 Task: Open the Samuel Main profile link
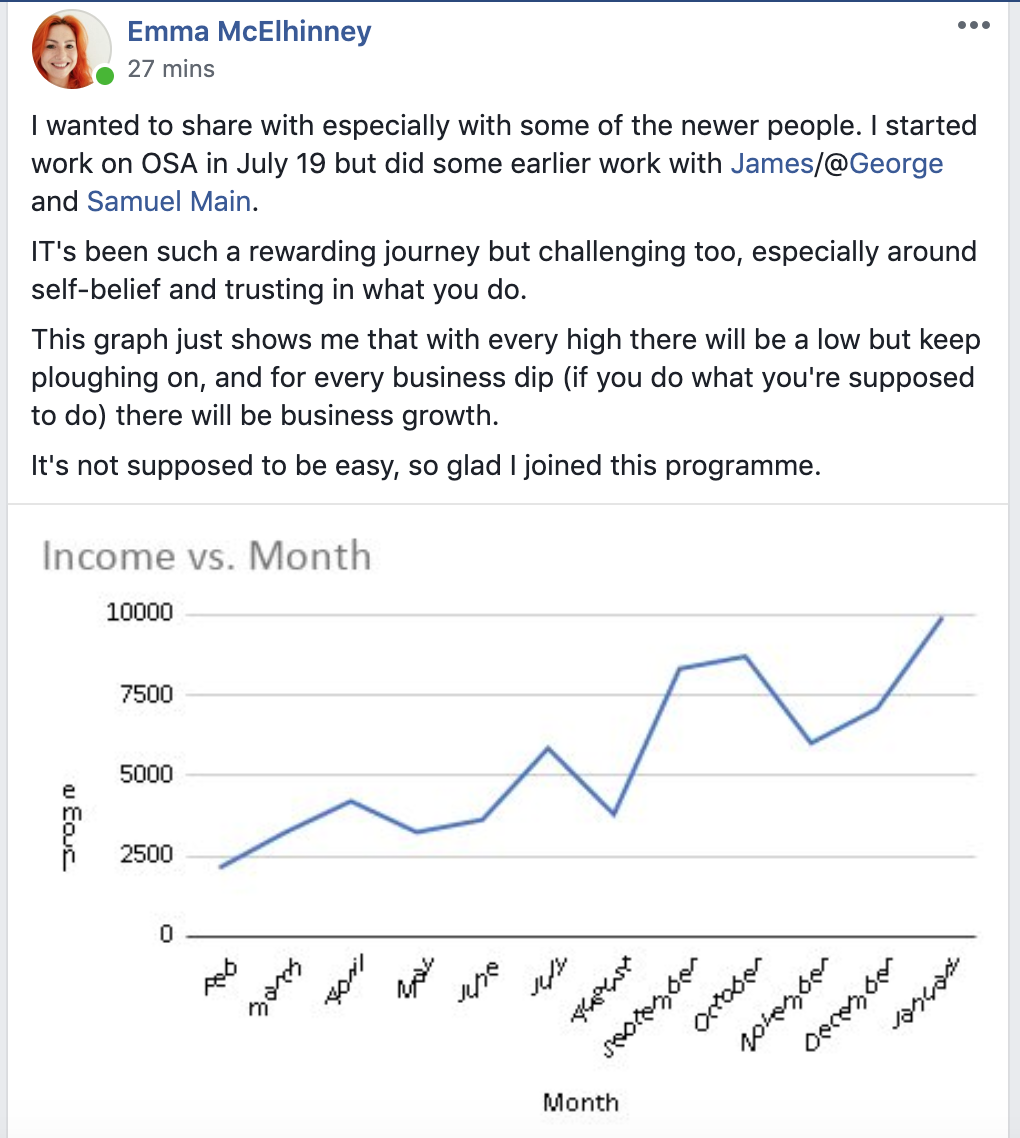(168, 201)
